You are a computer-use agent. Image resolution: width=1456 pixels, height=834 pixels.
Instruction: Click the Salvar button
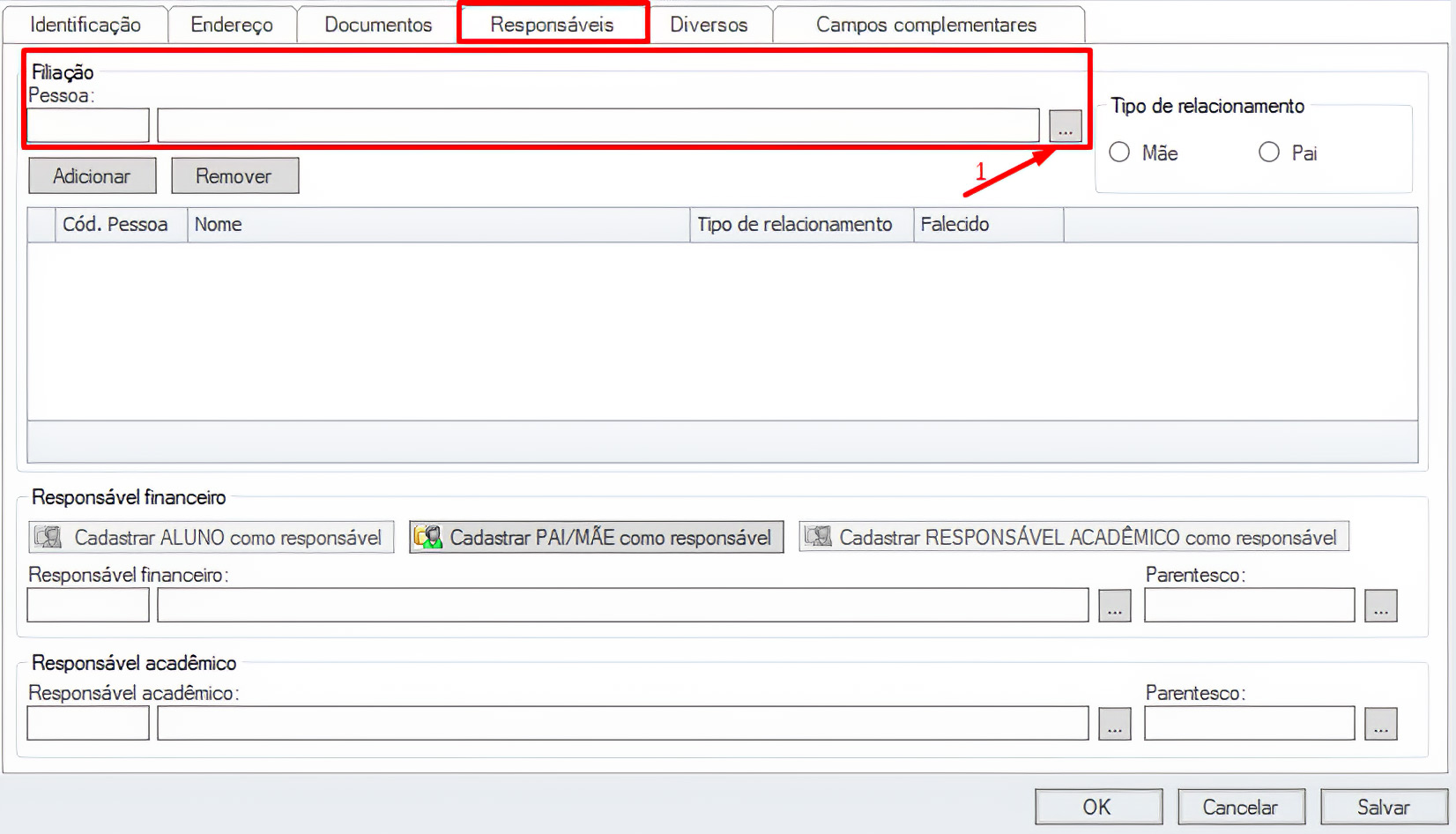click(1383, 807)
